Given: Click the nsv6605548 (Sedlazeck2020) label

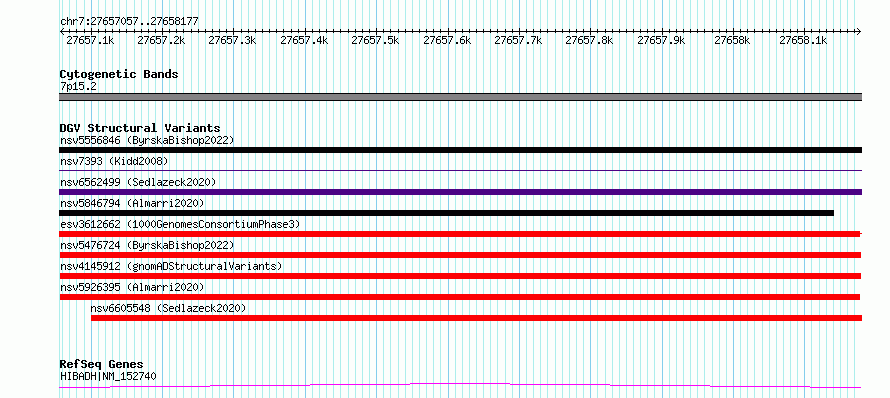Looking at the screenshot, I should (x=169, y=308).
